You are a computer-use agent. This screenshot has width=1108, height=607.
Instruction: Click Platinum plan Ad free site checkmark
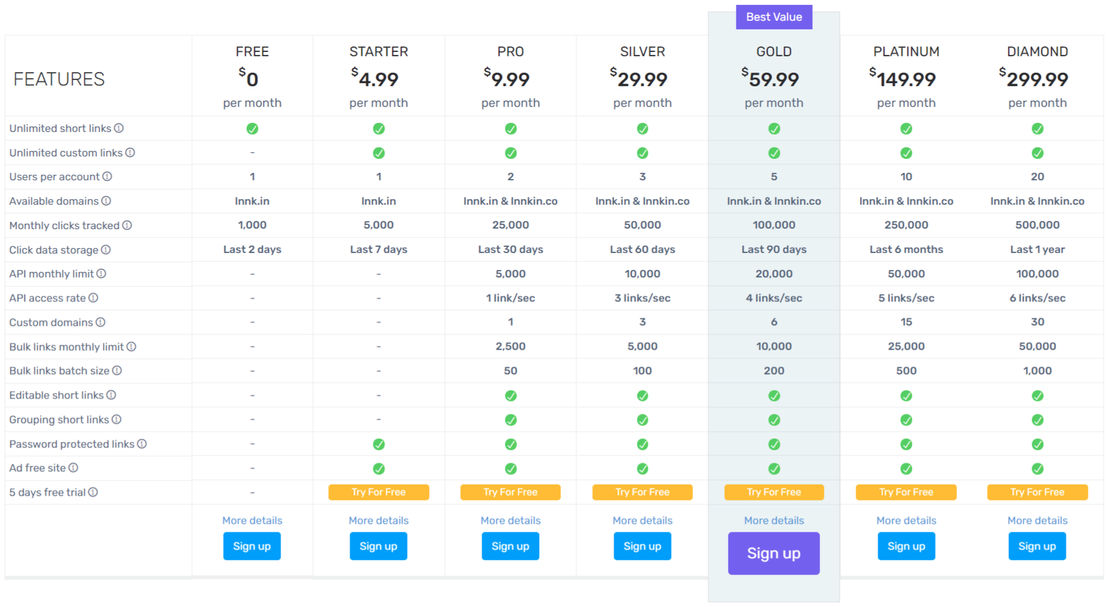pyautogui.click(x=907, y=468)
